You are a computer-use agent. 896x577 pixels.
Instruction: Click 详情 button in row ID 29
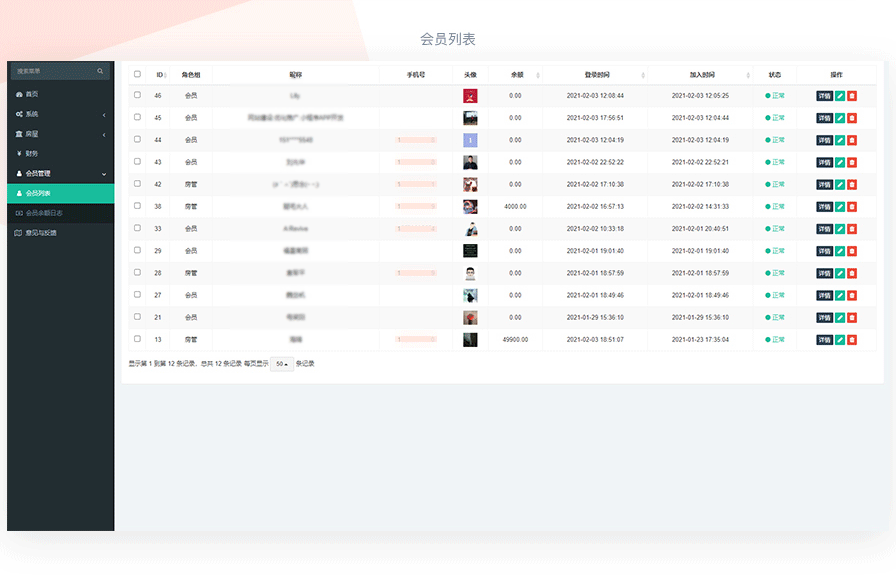[x=825, y=251]
